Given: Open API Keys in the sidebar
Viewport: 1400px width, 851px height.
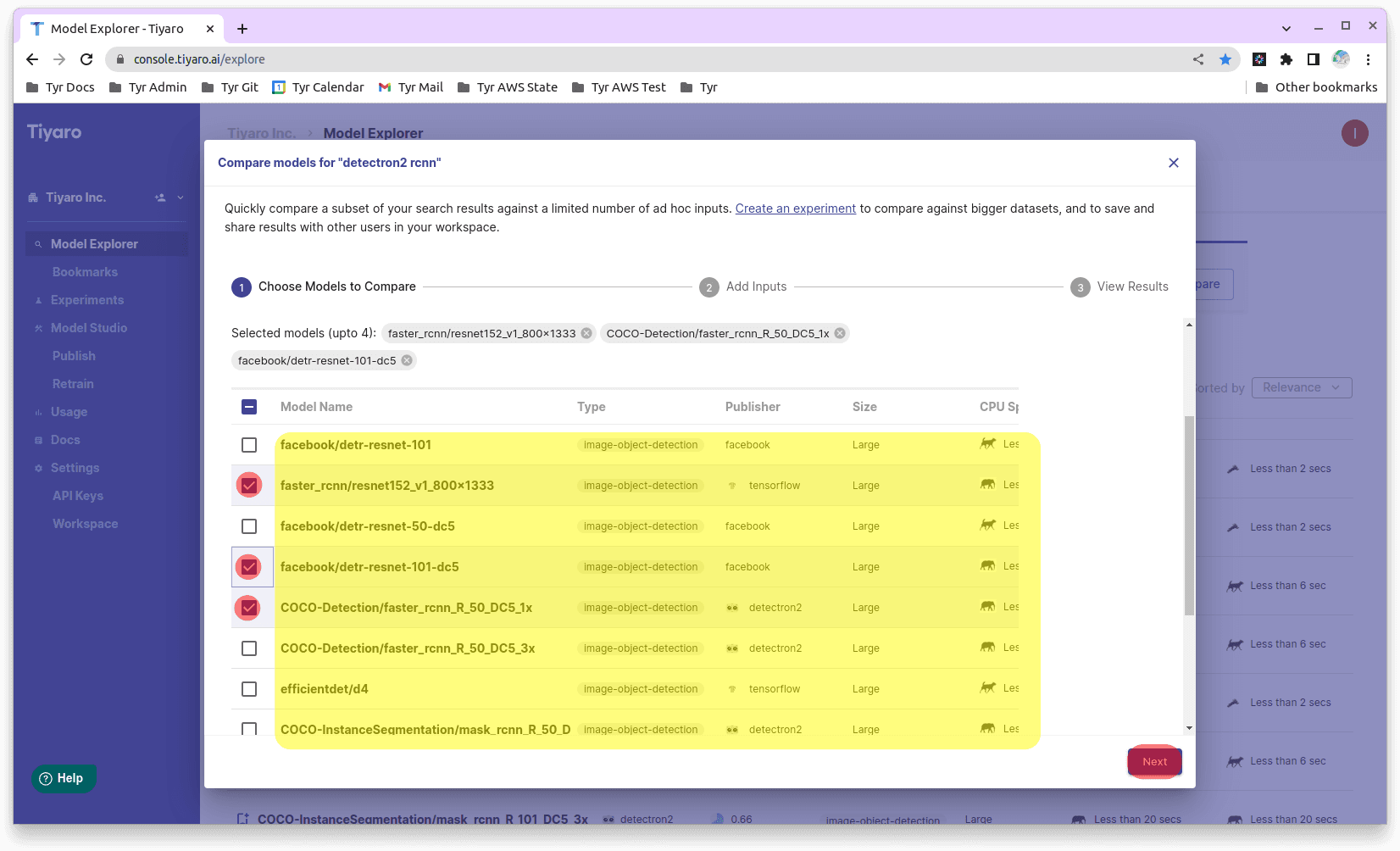Looking at the screenshot, I should click(78, 496).
